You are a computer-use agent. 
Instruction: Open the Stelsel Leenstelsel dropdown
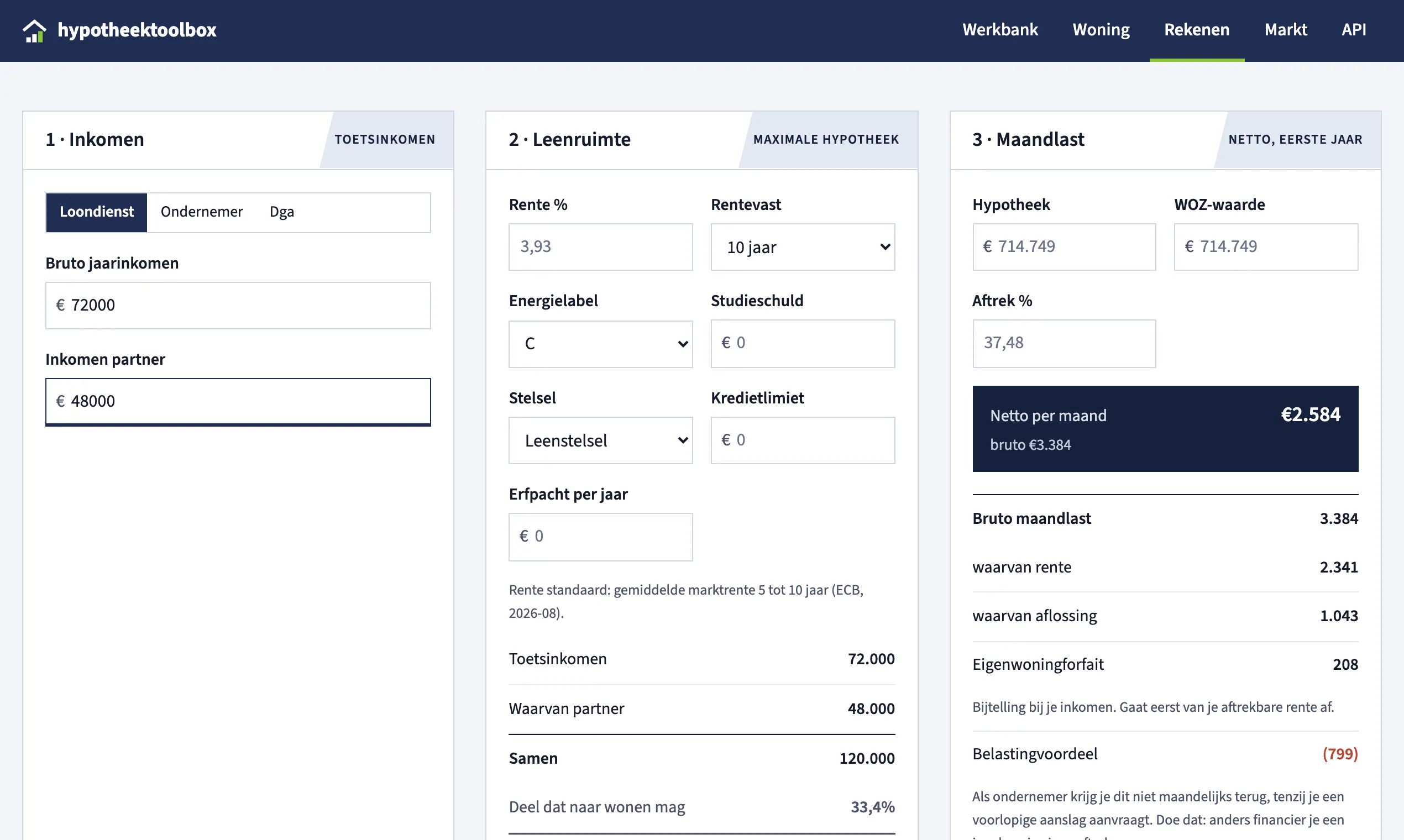click(600, 440)
